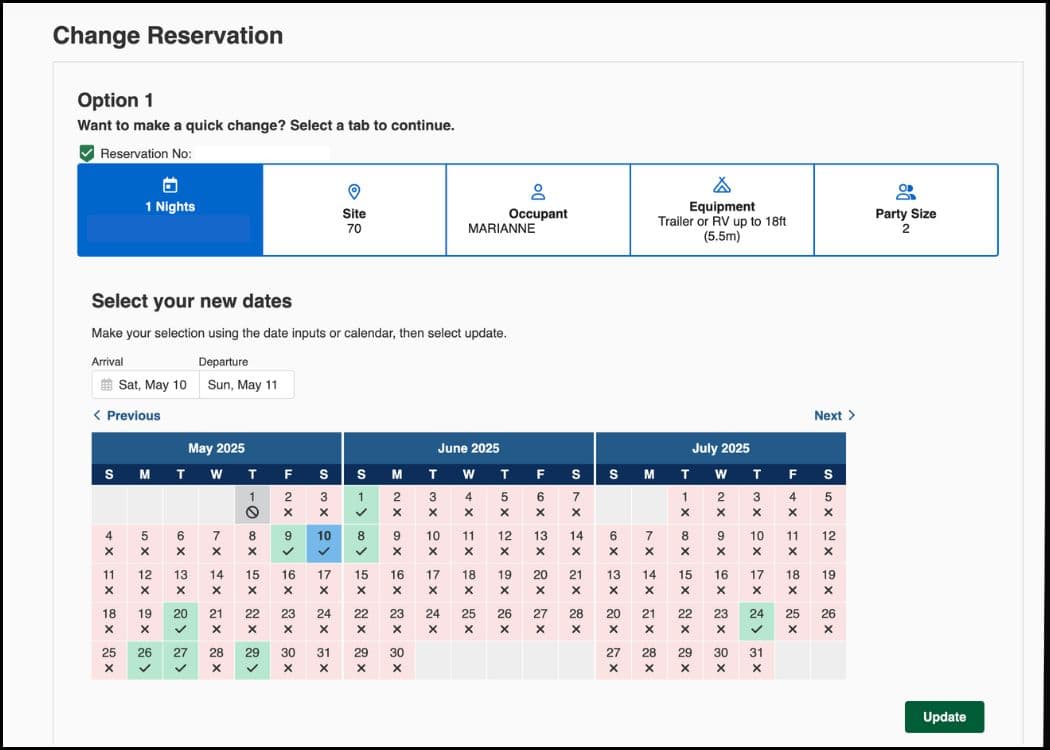Open the Occupant MARIANNE tab

[x=538, y=210]
